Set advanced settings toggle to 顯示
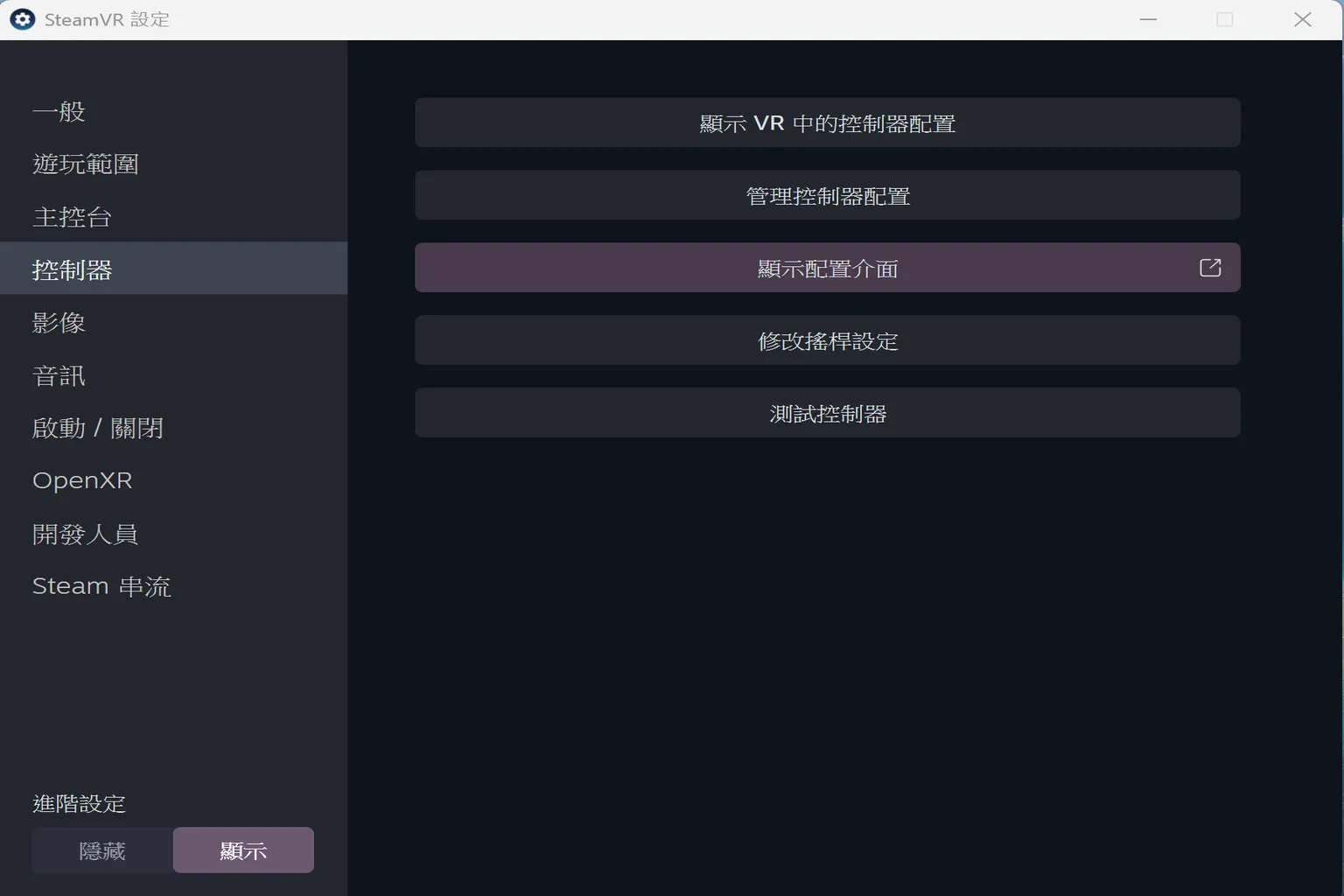Image resolution: width=1344 pixels, height=896 pixels. 243,850
